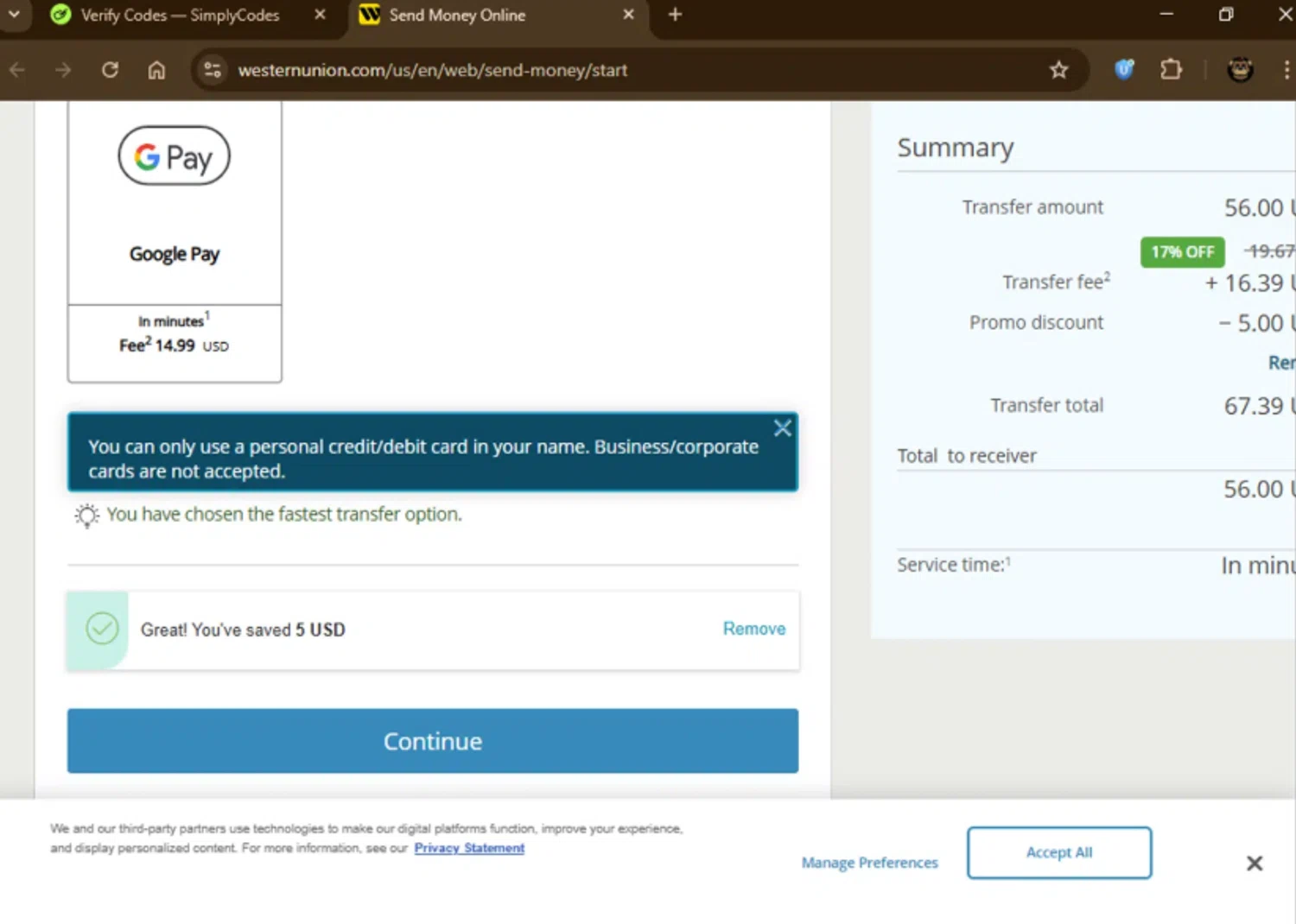
Task: Open the browser extensions puzzle icon
Action: pos(1171,69)
